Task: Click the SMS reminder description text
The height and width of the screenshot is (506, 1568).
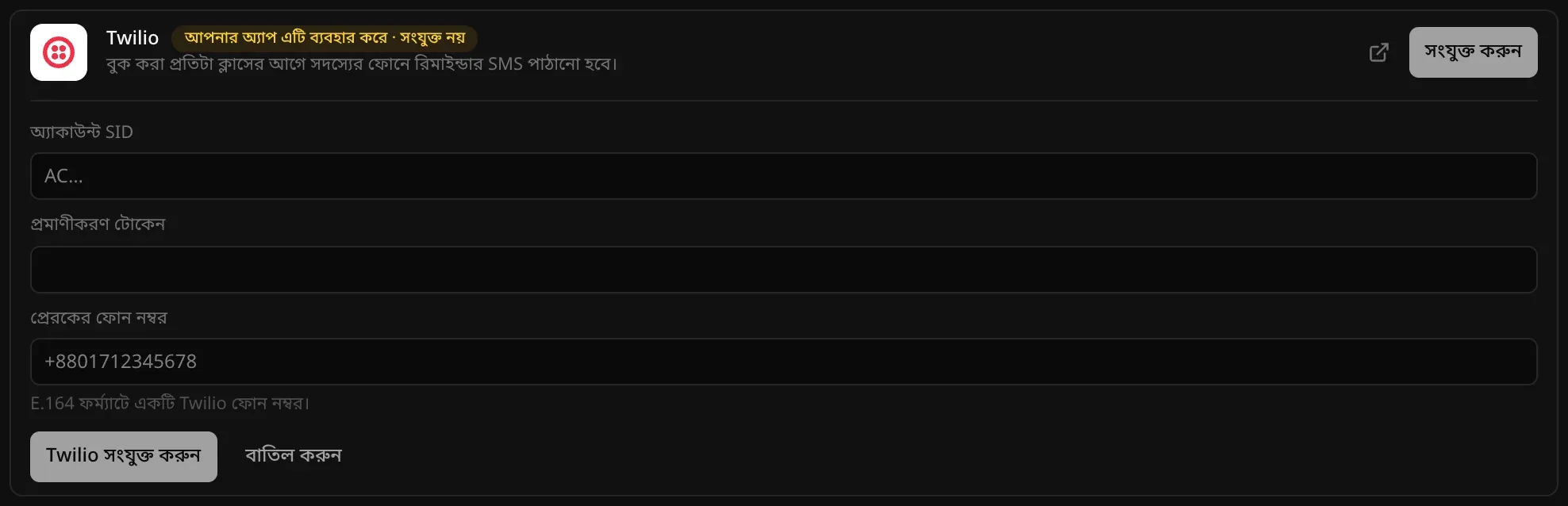Action: [x=362, y=63]
